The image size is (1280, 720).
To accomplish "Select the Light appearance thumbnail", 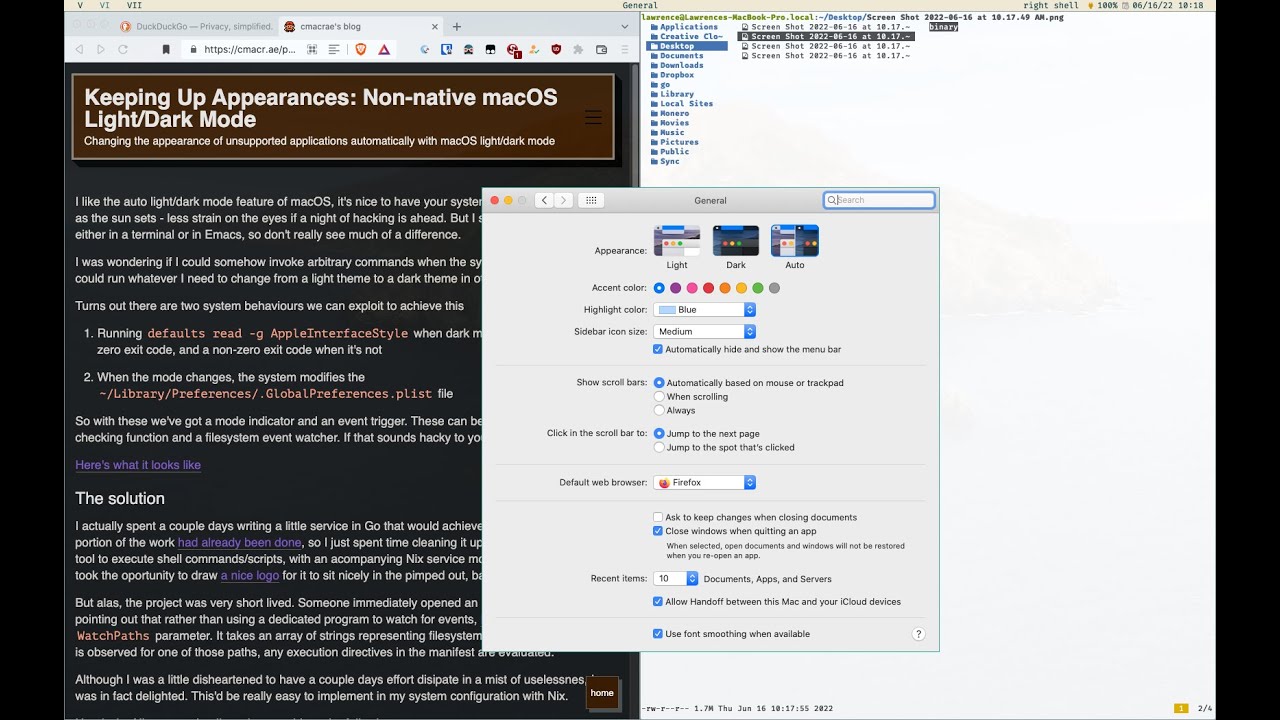I will tap(677, 241).
